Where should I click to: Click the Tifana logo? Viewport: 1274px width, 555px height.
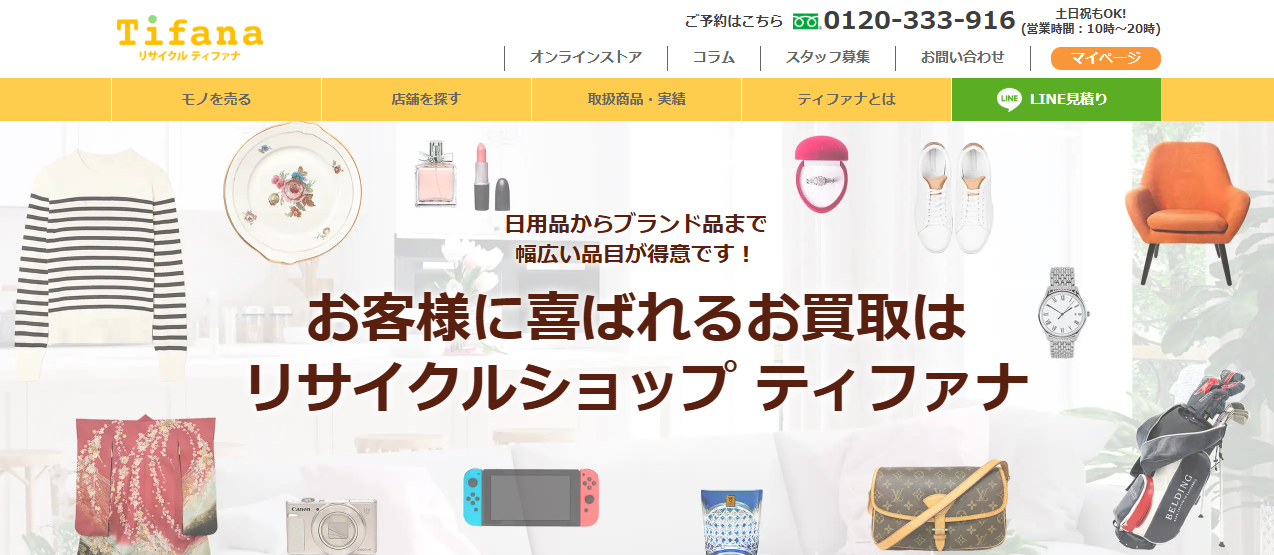coord(190,40)
